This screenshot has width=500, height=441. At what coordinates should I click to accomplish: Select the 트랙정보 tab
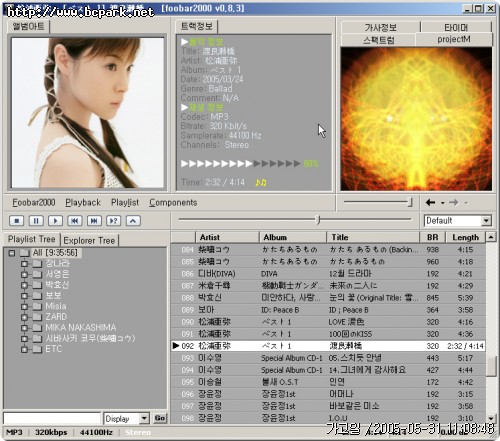[197, 26]
